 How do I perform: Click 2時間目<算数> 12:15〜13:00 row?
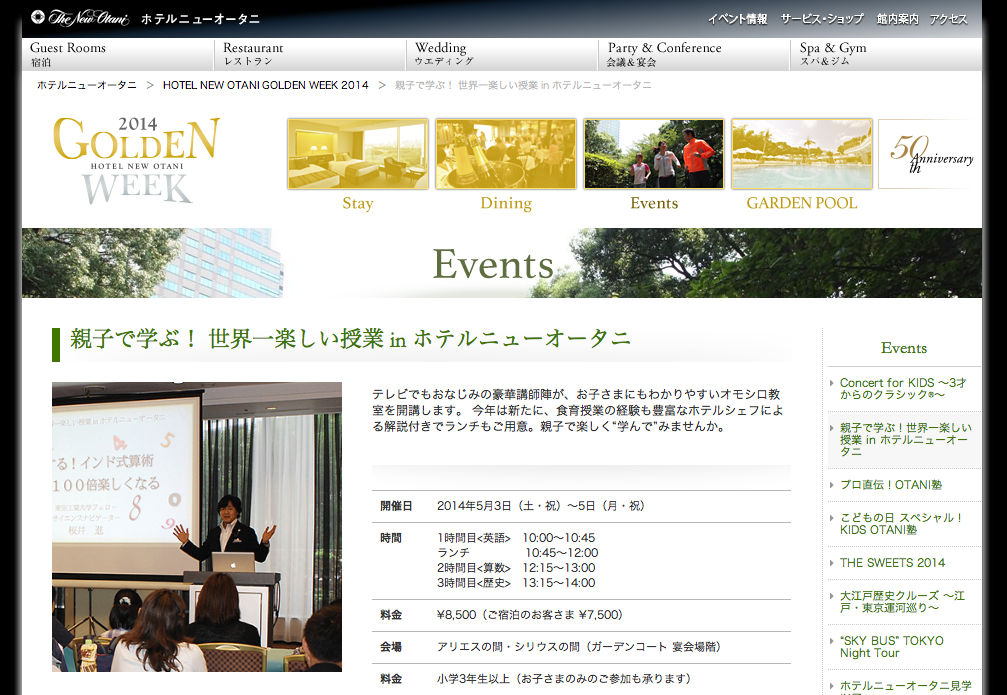point(516,568)
